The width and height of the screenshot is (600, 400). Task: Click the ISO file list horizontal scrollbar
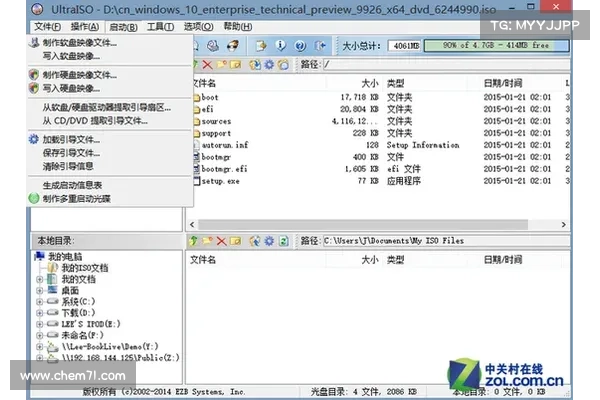[x=363, y=224]
